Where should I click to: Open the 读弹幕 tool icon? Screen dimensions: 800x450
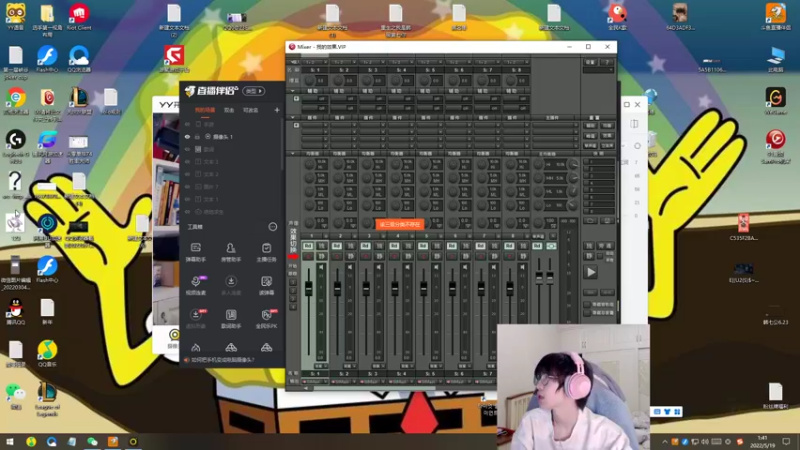[x=266, y=281]
